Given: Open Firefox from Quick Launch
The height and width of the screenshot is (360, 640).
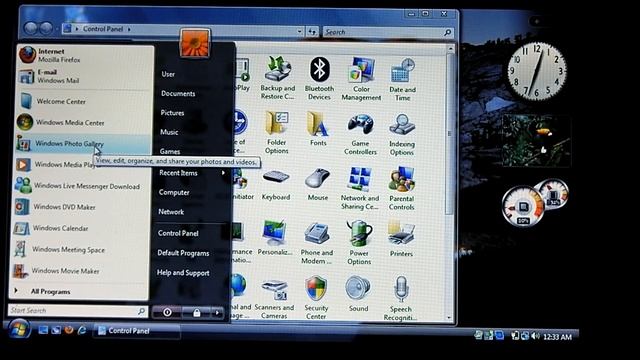Looking at the screenshot, I should [69, 329].
